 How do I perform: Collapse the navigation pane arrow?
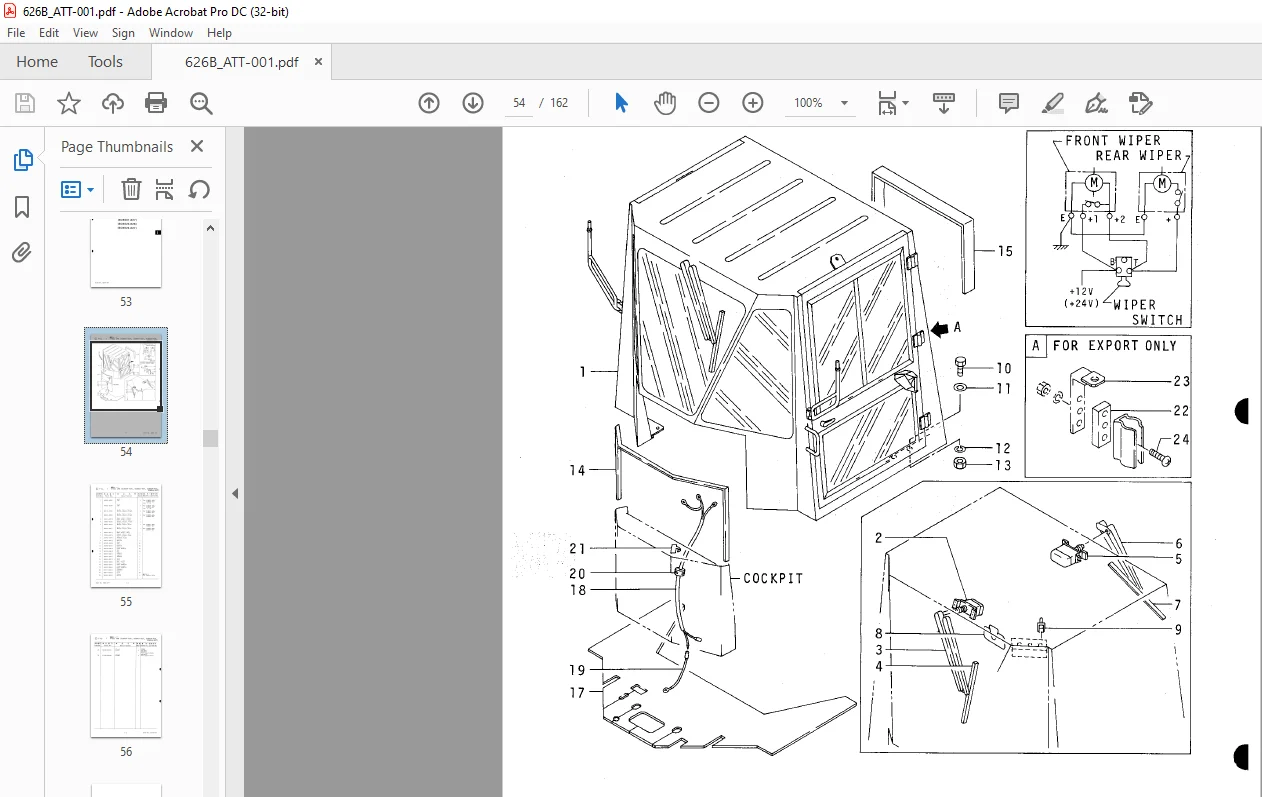click(x=235, y=493)
